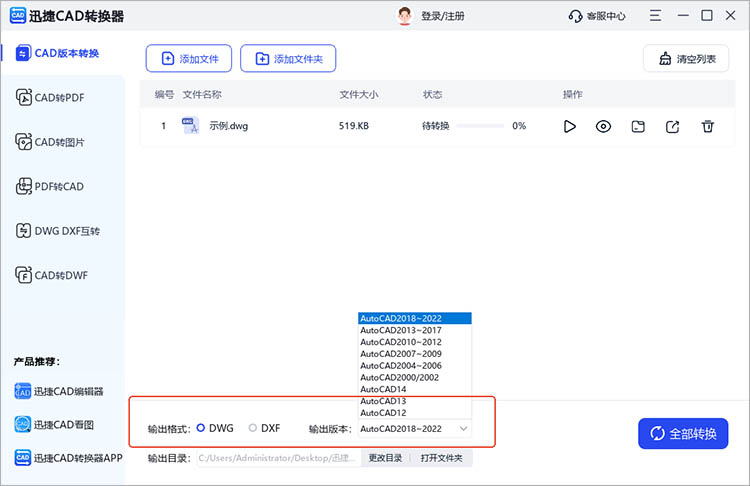Choose AutoCAD2007~2009 from version list
The image size is (750, 486).
click(415, 353)
